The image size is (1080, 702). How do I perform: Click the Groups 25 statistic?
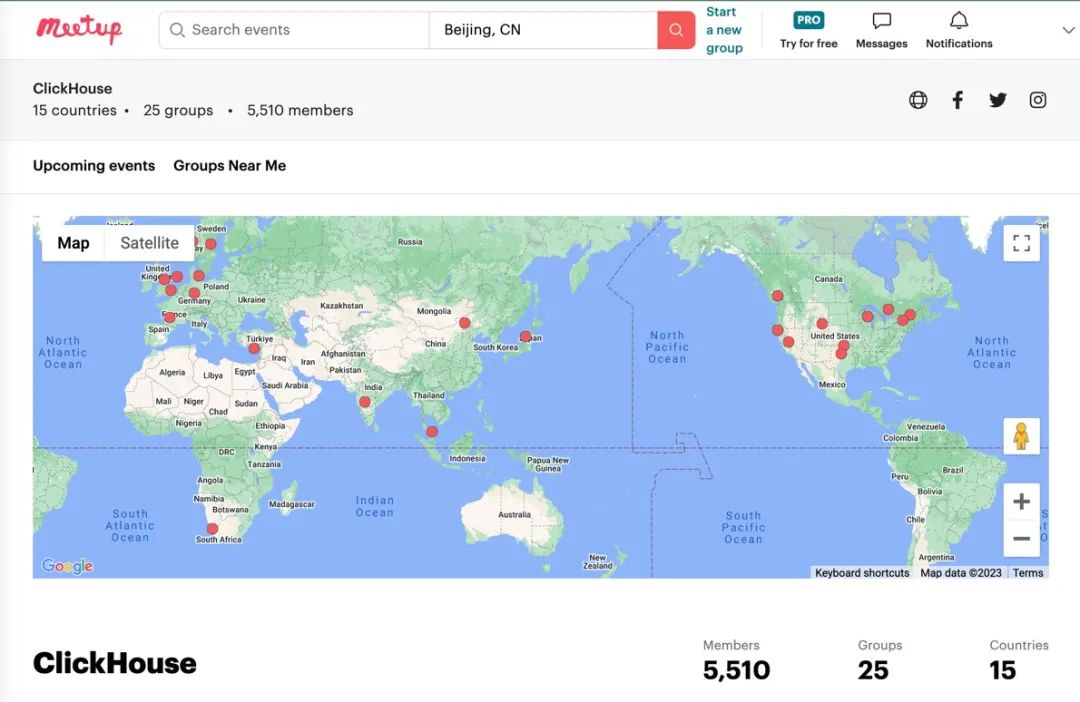(x=880, y=660)
